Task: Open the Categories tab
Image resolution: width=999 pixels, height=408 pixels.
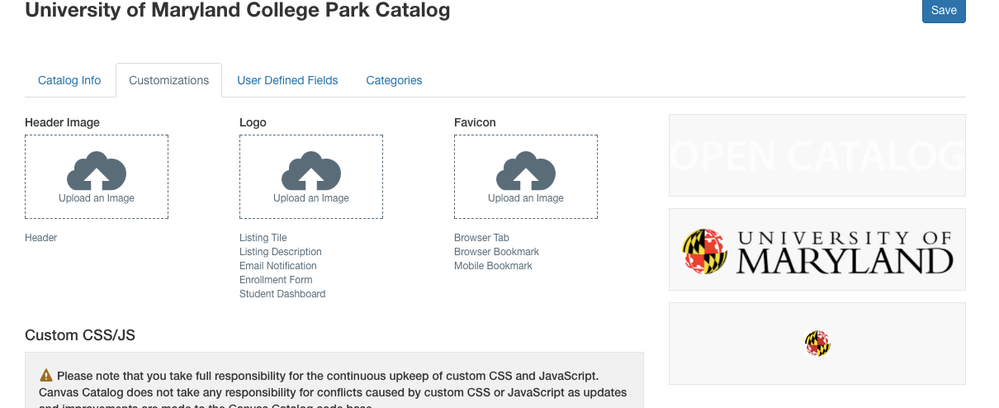Action: click(394, 80)
